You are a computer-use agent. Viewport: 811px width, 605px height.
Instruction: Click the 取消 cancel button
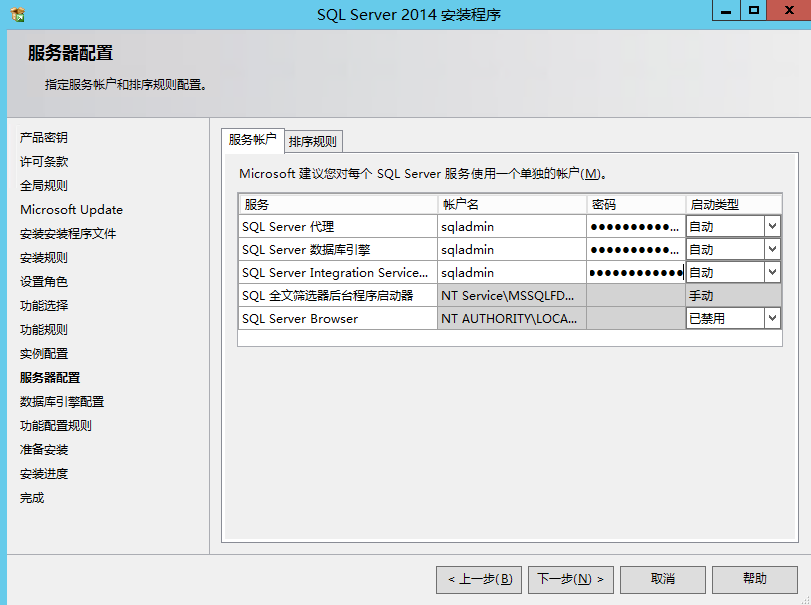pos(663,580)
